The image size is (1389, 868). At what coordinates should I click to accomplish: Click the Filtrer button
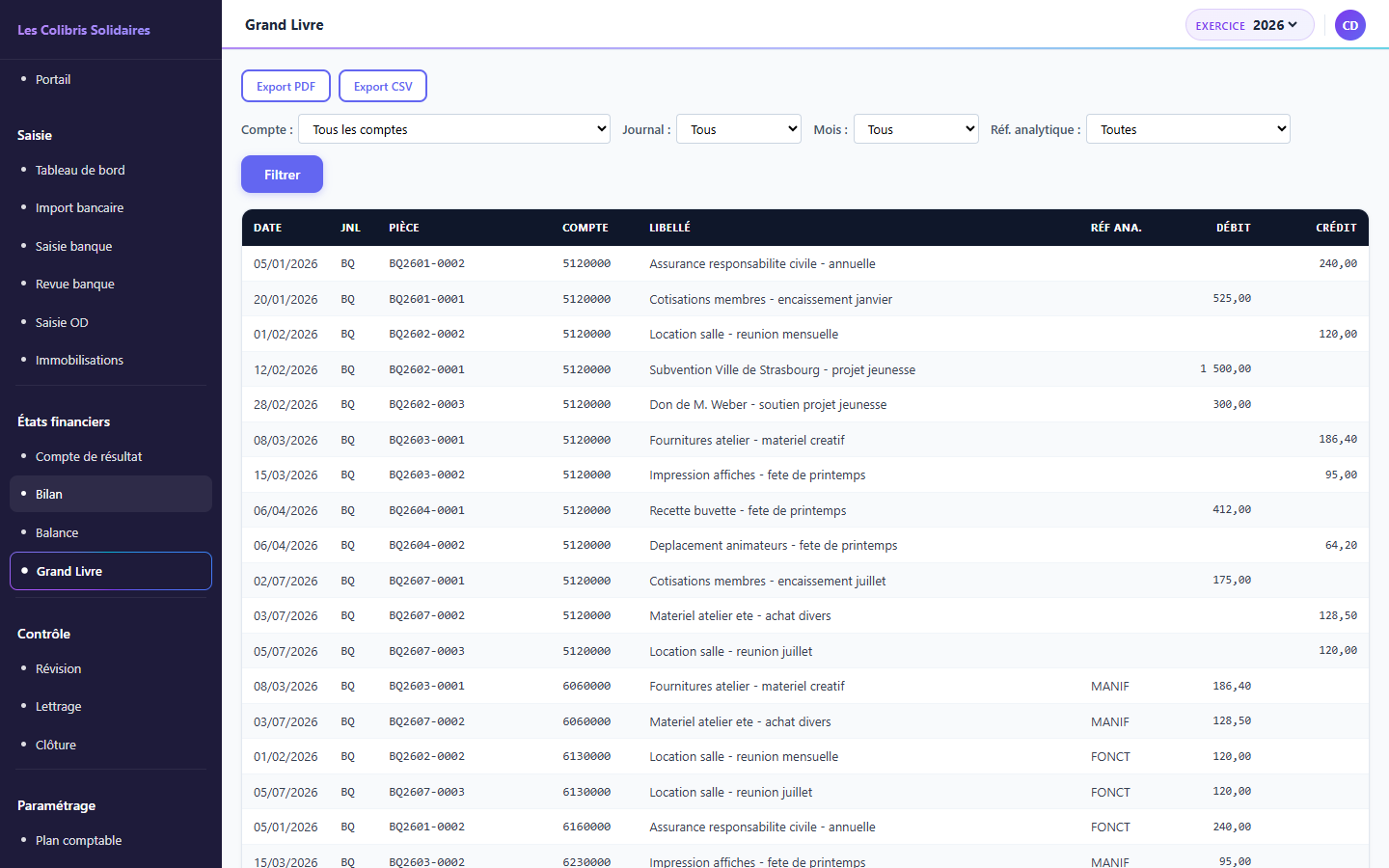click(282, 175)
